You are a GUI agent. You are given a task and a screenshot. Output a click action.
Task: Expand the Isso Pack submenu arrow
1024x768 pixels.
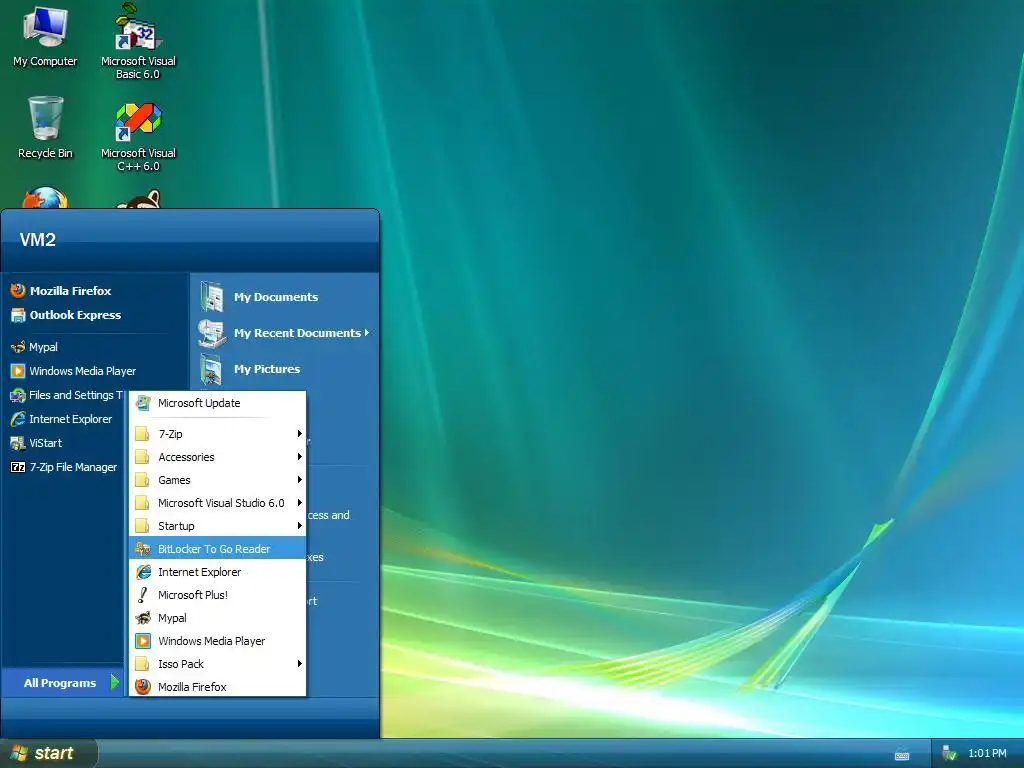(x=299, y=664)
